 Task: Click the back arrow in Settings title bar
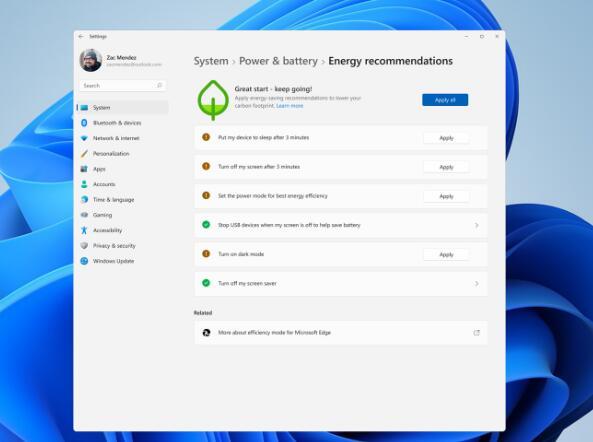[81, 36]
